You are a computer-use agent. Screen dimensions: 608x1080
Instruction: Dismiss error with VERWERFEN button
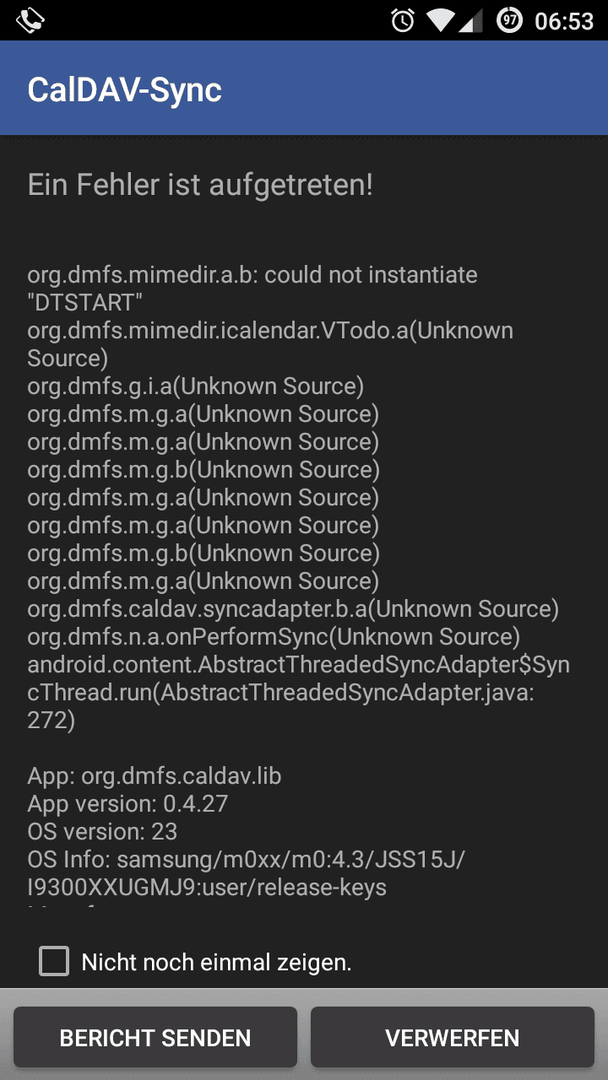click(x=452, y=1037)
